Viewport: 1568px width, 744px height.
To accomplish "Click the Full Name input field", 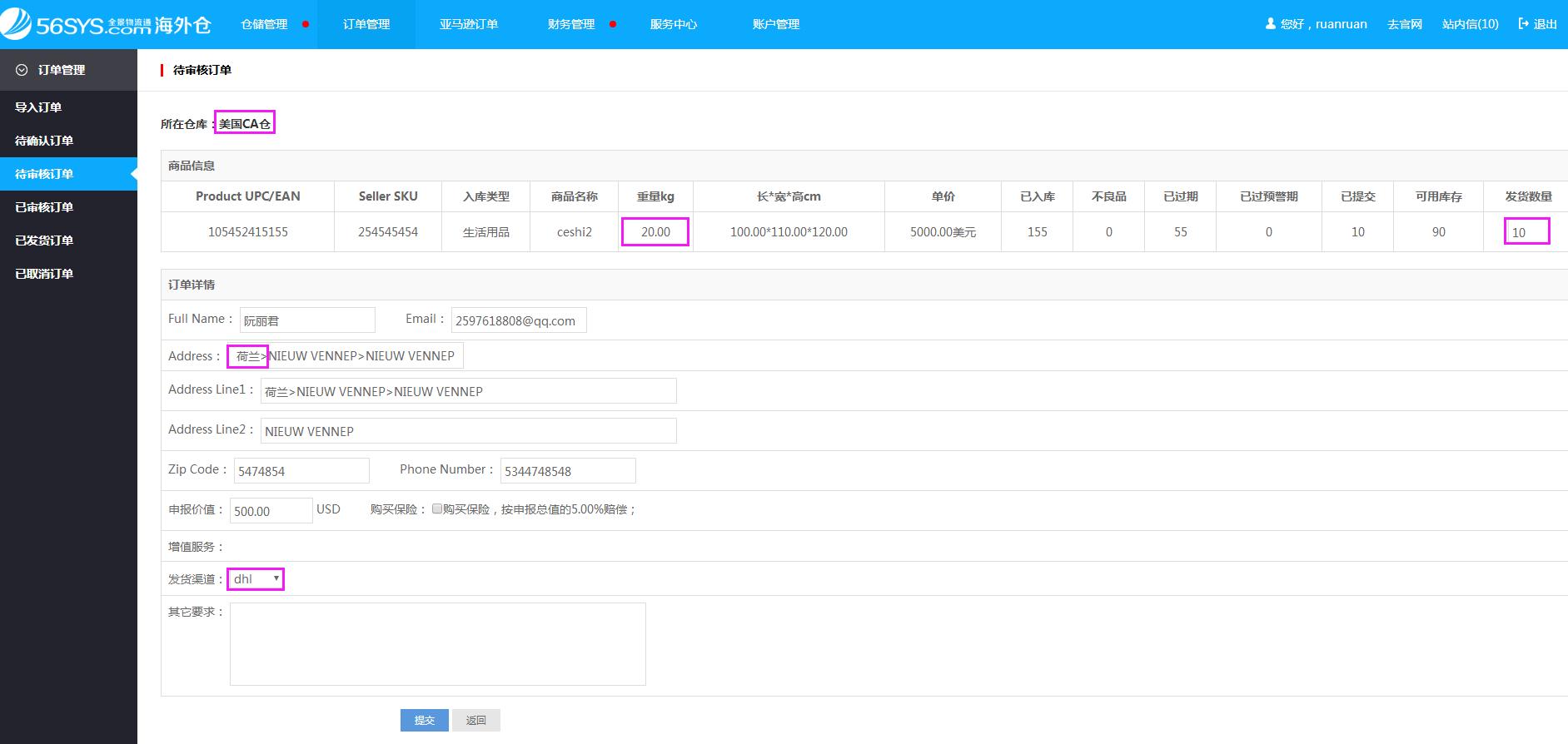I will 307,320.
